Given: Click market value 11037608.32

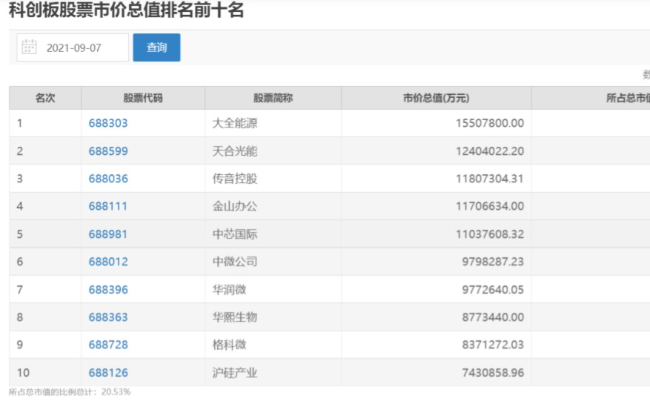Looking at the screenshot, I should [490, 234].
